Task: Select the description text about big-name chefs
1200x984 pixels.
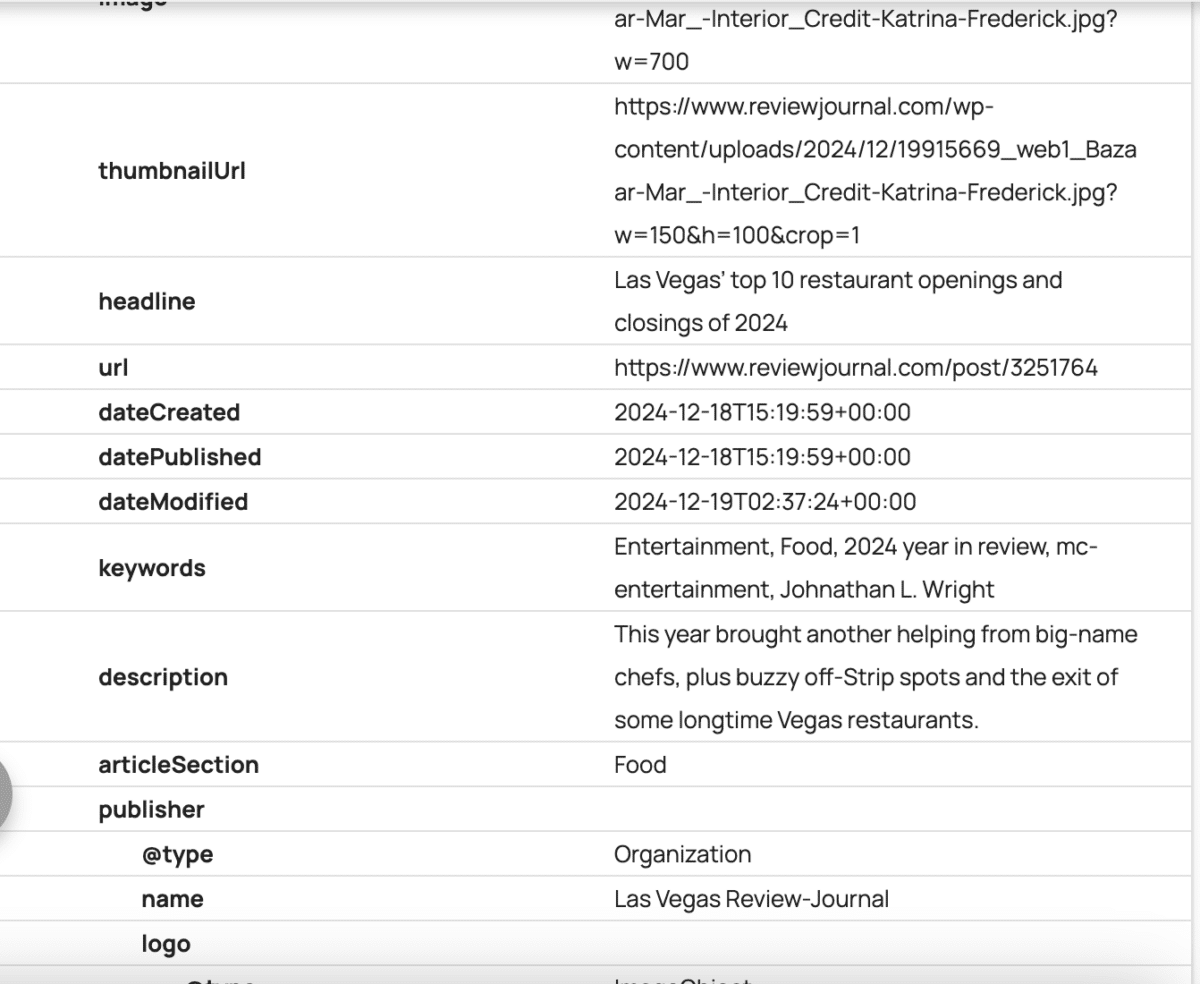Action: click(x=875, y=677)
